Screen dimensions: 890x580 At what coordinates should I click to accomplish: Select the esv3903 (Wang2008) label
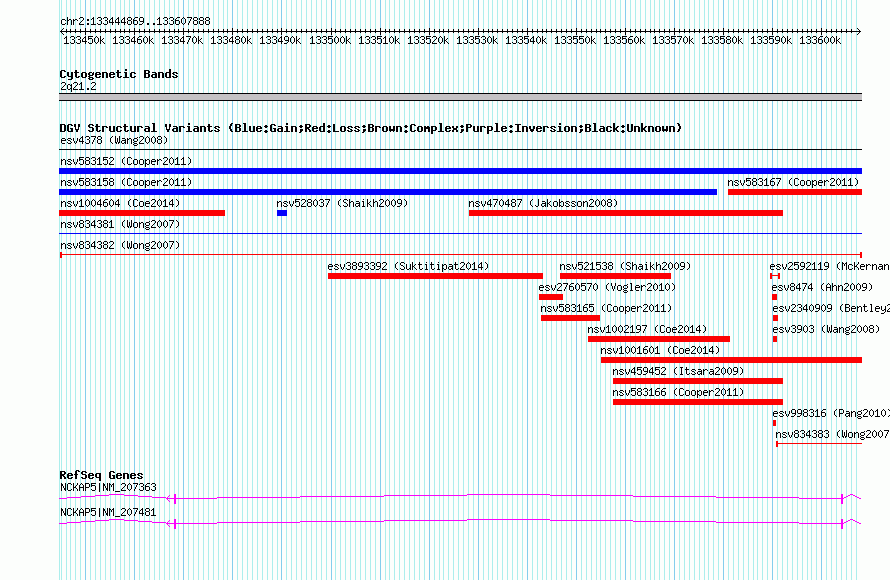(x=826, y=329)
